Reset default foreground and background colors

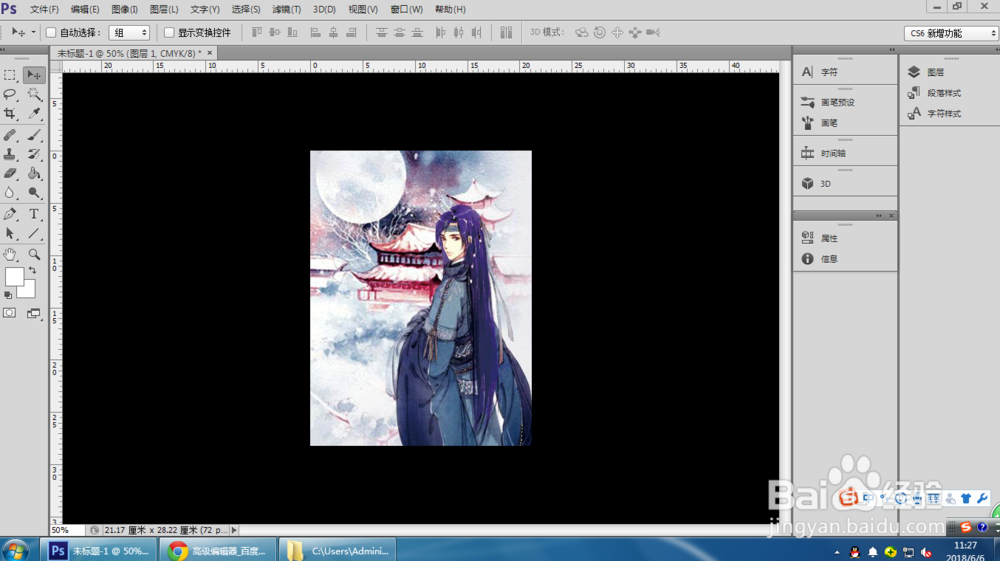click(x=8, y=295)
